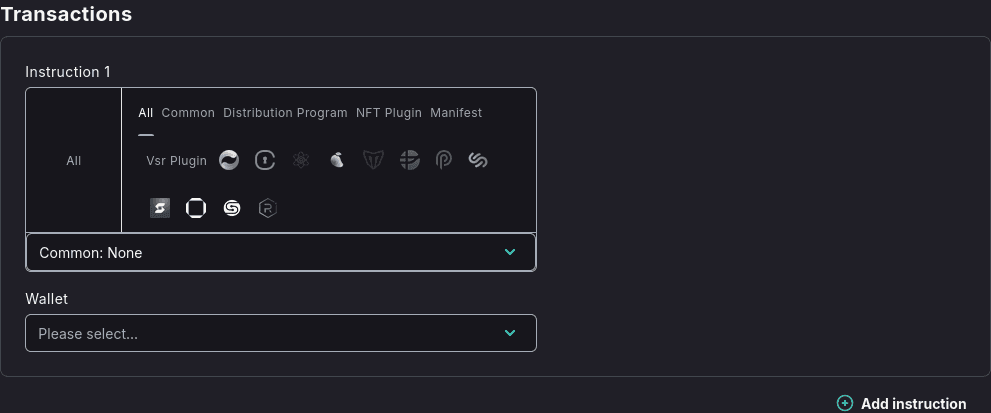The height and width of the screenshot is (413, 991).
Task: Open the Distribution Program tab
Action: click(x=285, y=113)
